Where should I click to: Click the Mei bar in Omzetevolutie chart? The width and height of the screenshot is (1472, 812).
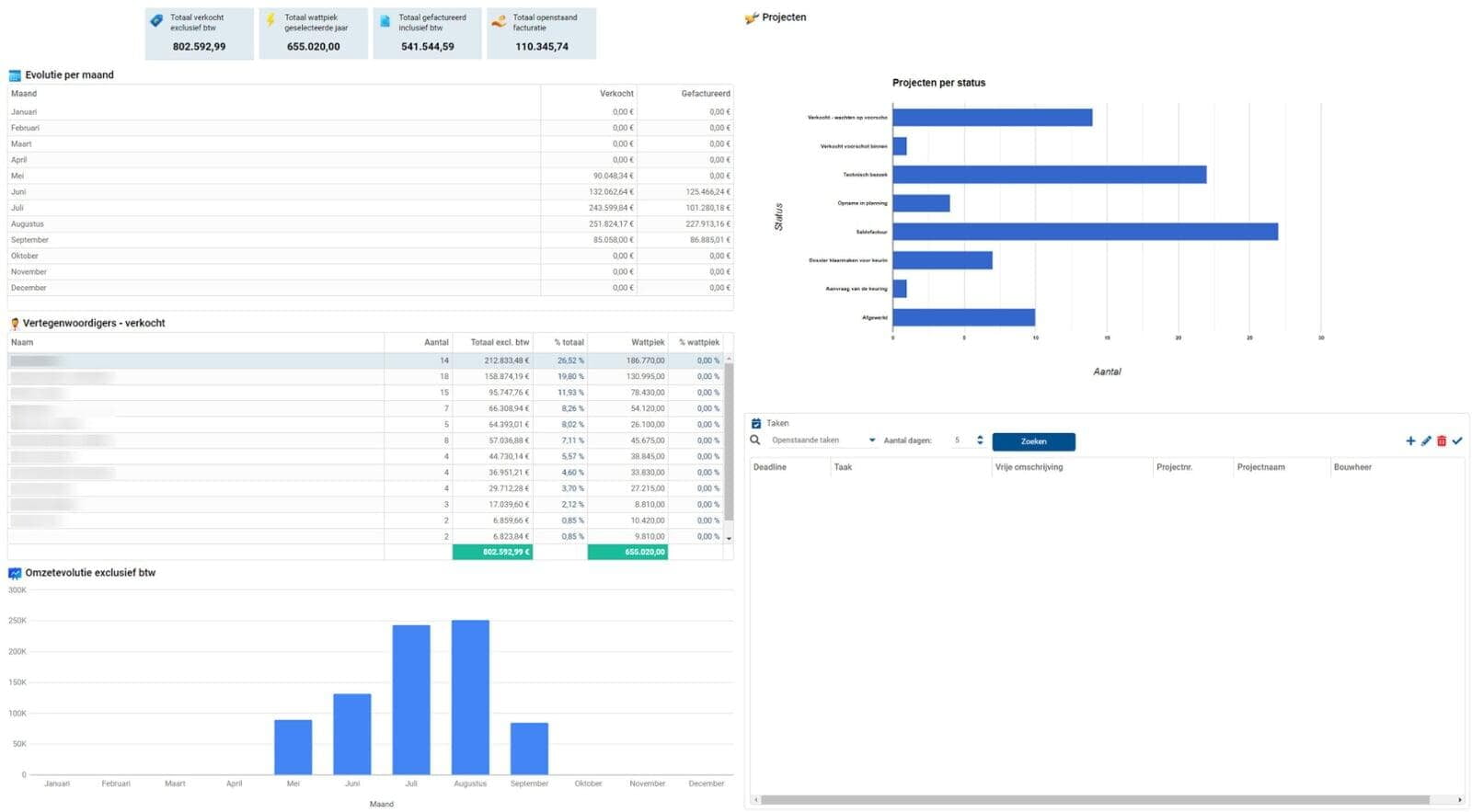coord(293,747)
